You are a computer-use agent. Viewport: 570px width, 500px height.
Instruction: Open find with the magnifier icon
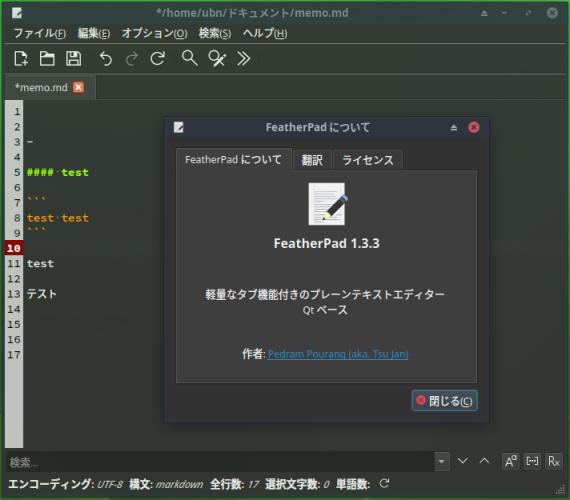pyautogui.click(x=189, y=58)
